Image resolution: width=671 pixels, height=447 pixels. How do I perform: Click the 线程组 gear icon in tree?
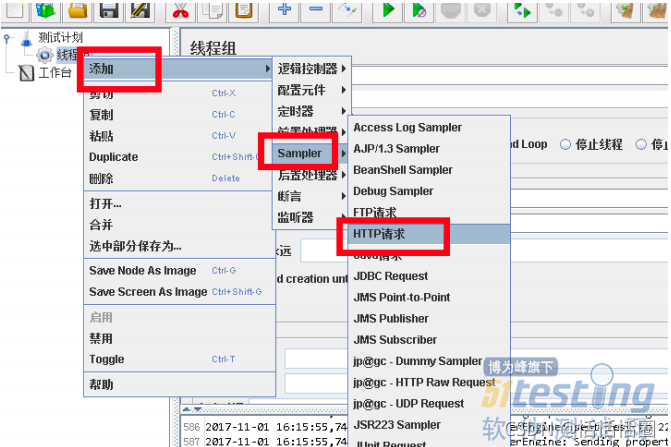coord(45,55)
